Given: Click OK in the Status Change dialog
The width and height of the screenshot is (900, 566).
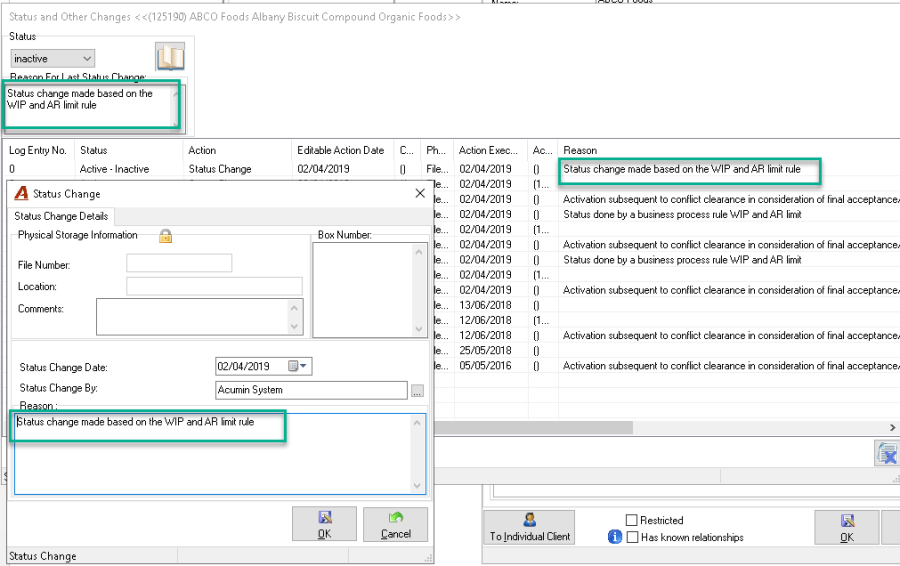Looking at the screenshot, I should coord(324,524).
